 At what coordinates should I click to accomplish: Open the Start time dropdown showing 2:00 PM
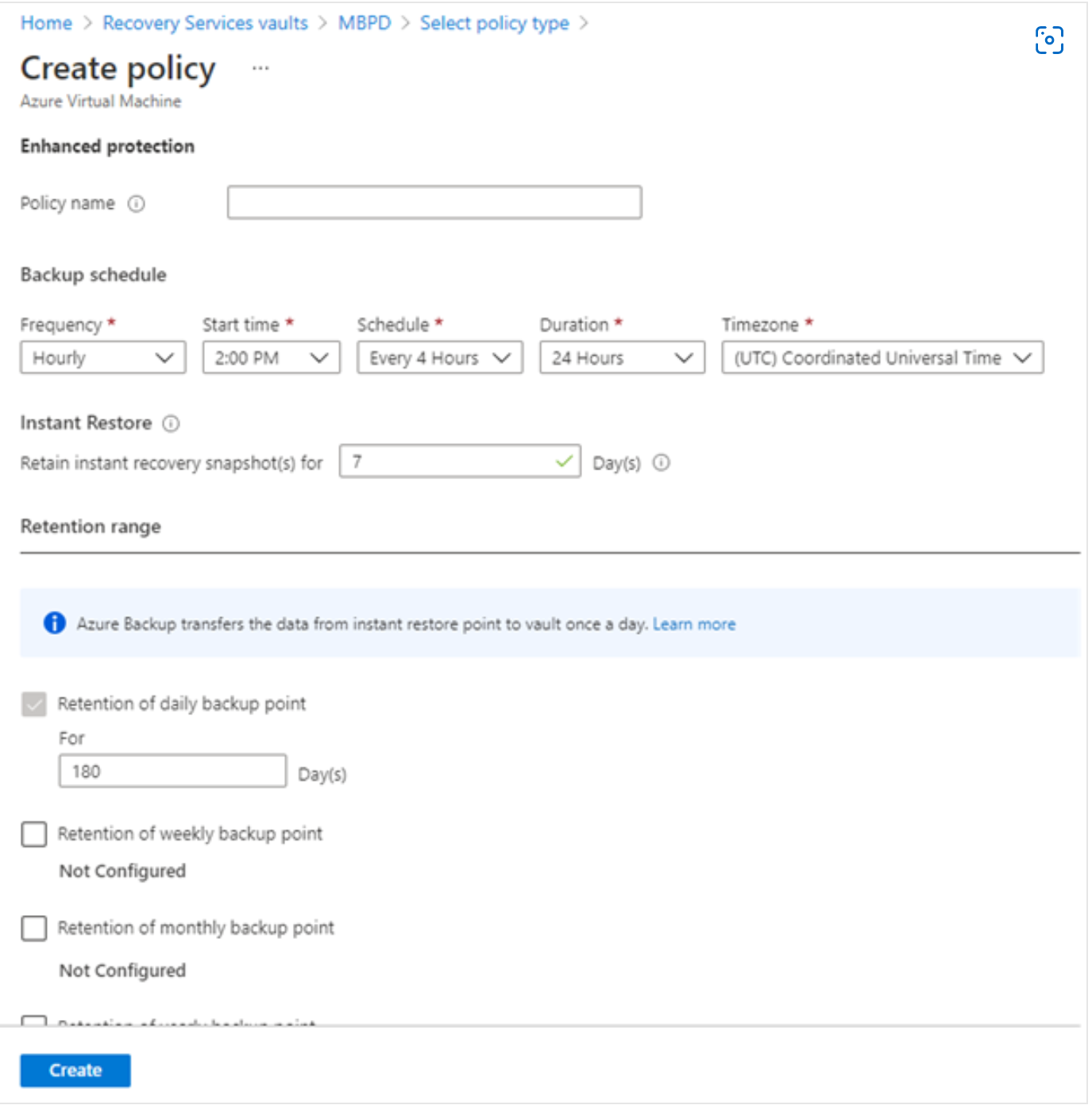click(x=272, y=357)
